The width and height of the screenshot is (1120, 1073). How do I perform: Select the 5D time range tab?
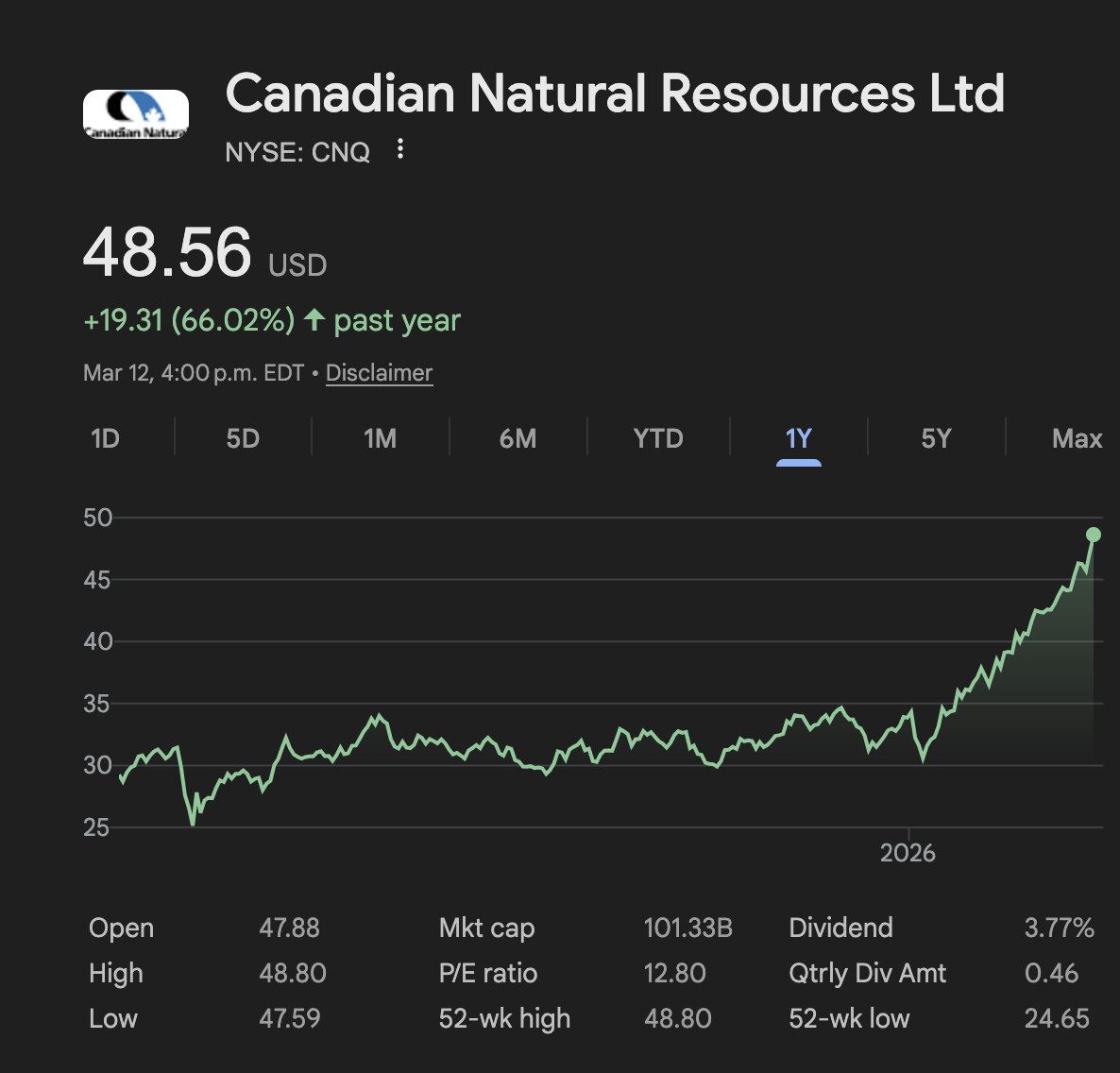[242, 438]
